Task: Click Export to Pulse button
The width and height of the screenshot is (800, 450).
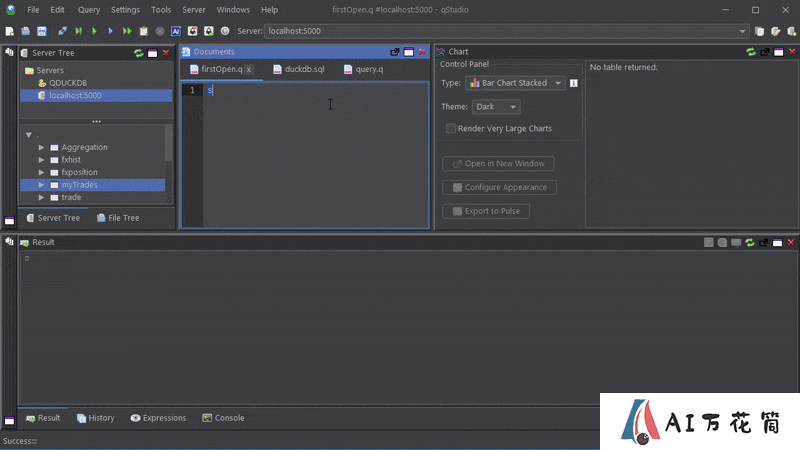Action: tap(486, 211)
